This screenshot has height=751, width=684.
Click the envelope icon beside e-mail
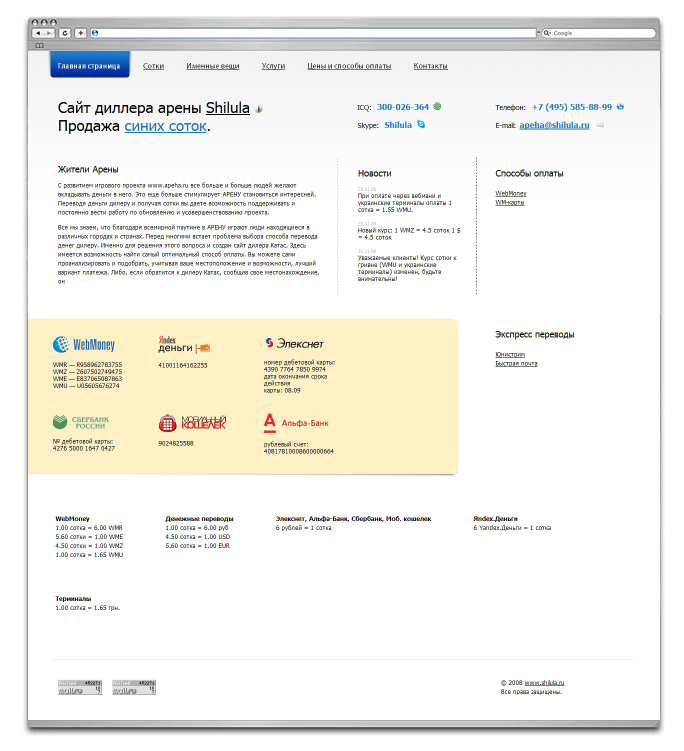point(600,125)
